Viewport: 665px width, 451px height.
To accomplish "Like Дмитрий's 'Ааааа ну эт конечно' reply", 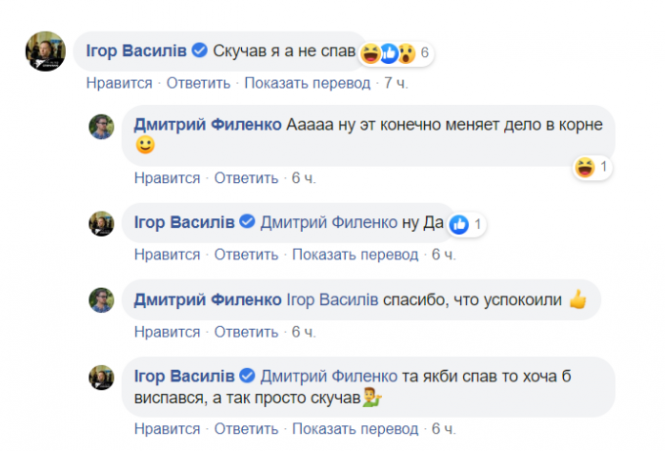I will click(x=167, y=178).
